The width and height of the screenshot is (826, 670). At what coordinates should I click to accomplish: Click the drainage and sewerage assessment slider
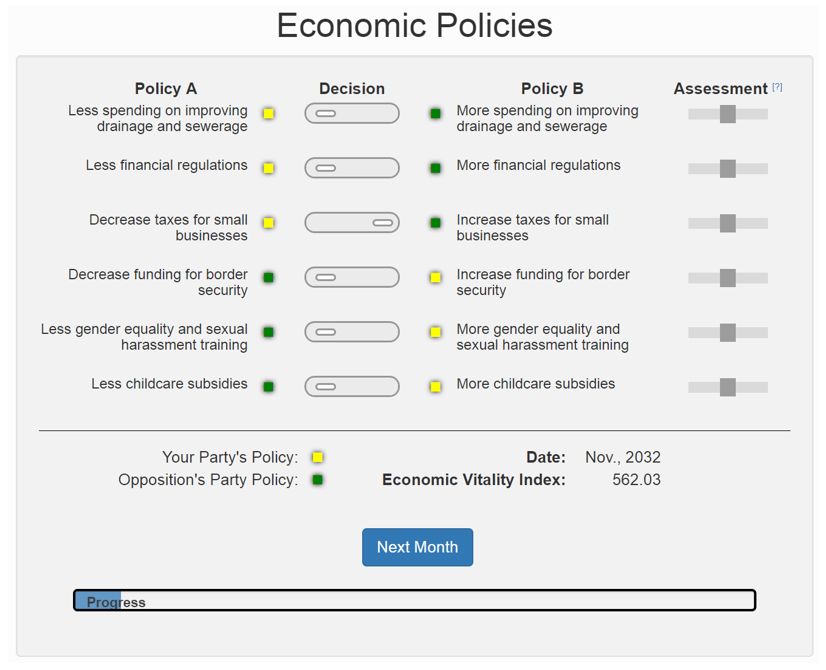(x=728, y=114)
